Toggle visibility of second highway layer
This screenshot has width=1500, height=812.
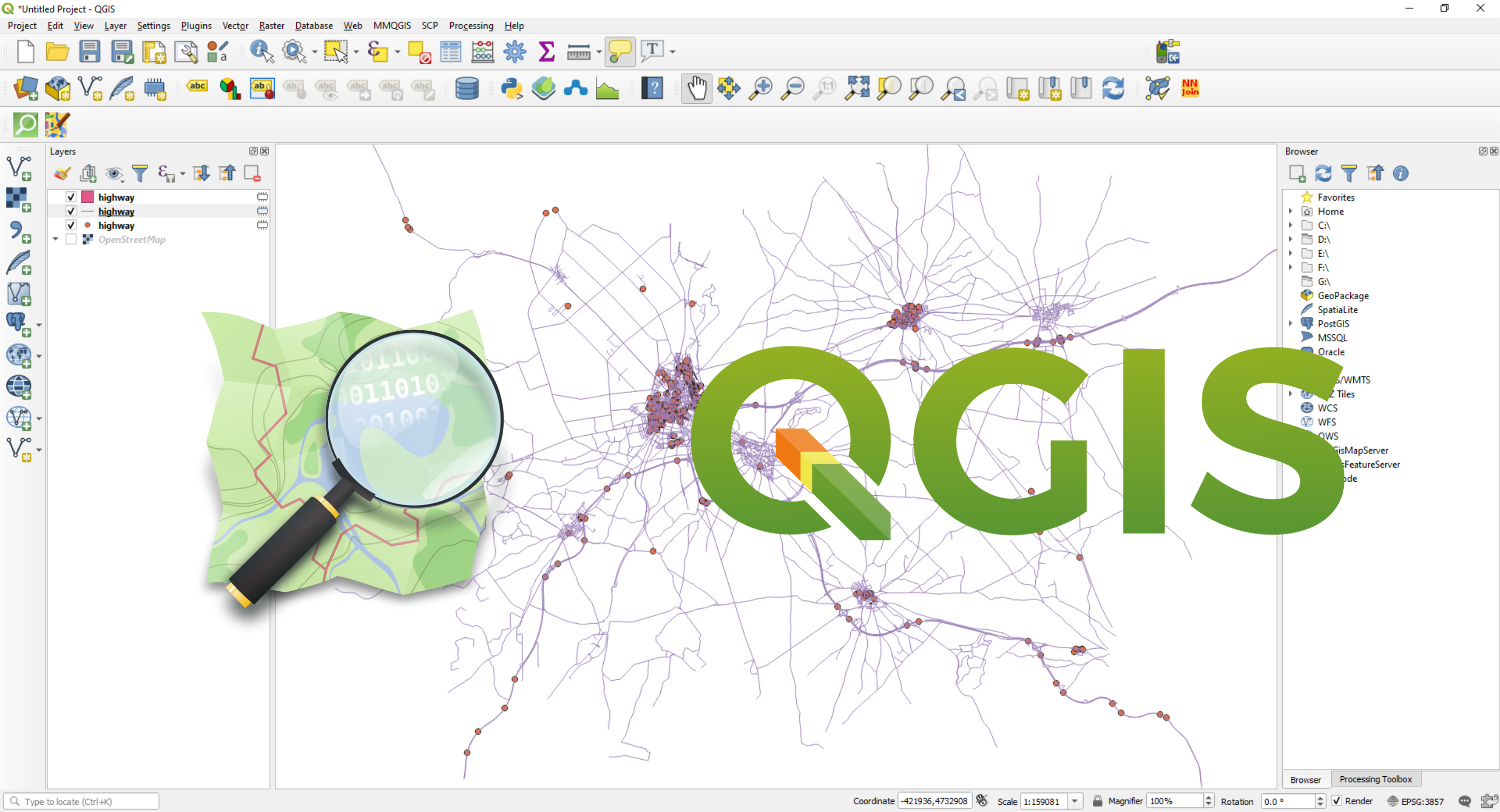tap(70, 211)
